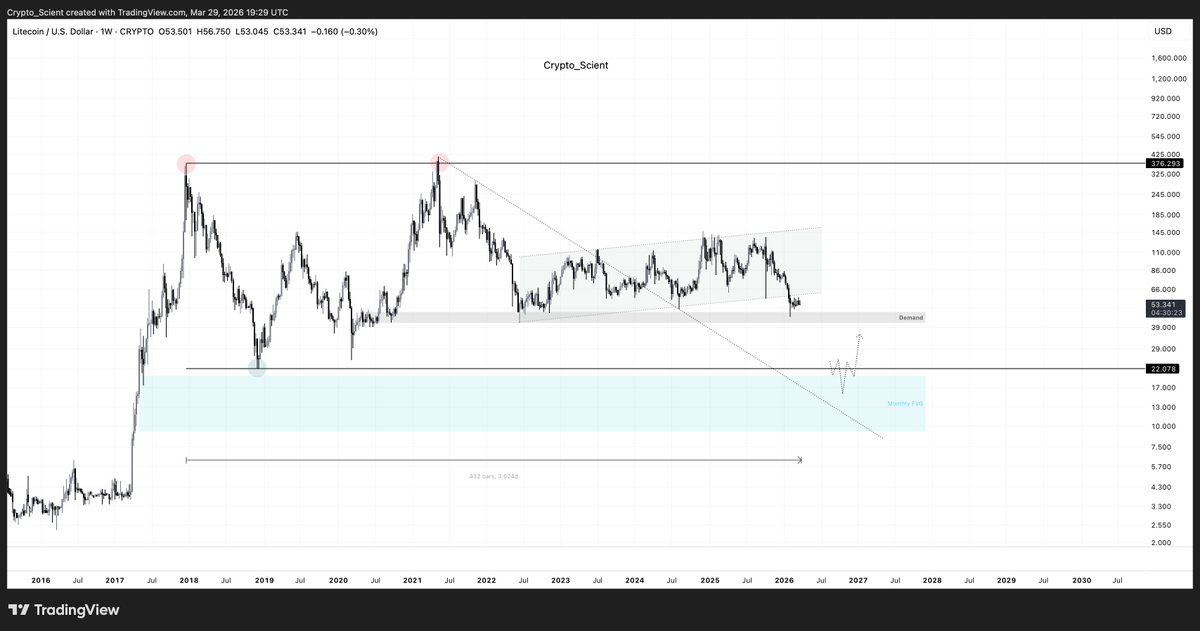Image resolution: width=1200 pixels, height=631 pixels.
Task: Select the 'Monthly FVG' zone label
Action: click(x=905, y=404)
